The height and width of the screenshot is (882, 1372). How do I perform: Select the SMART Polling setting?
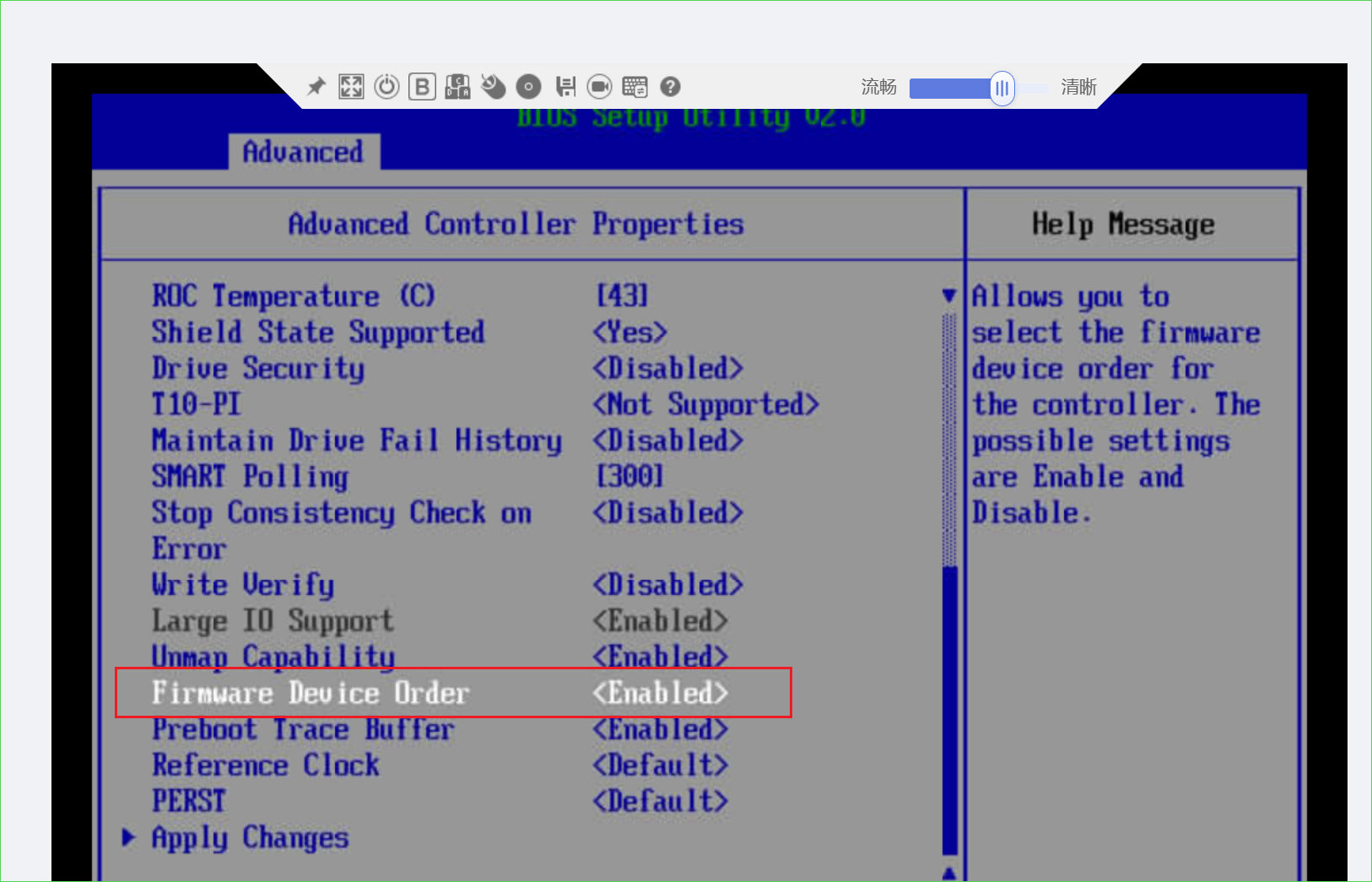coord(250,477)
